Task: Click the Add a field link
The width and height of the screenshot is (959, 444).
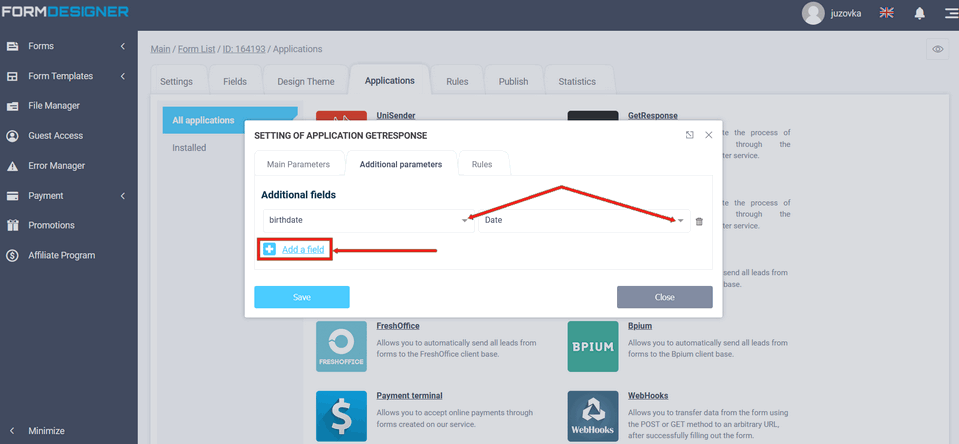Action: coord(302,249)
